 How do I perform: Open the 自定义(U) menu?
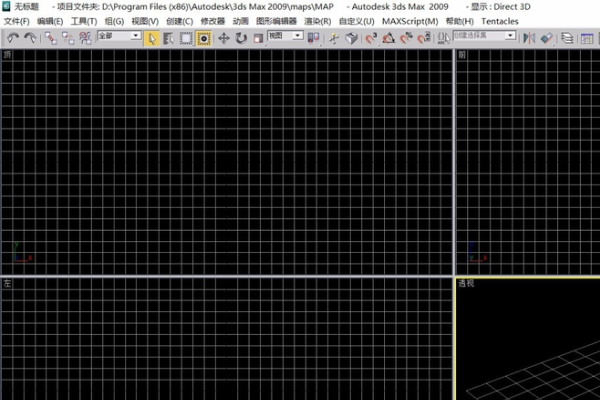click(356, 21)
